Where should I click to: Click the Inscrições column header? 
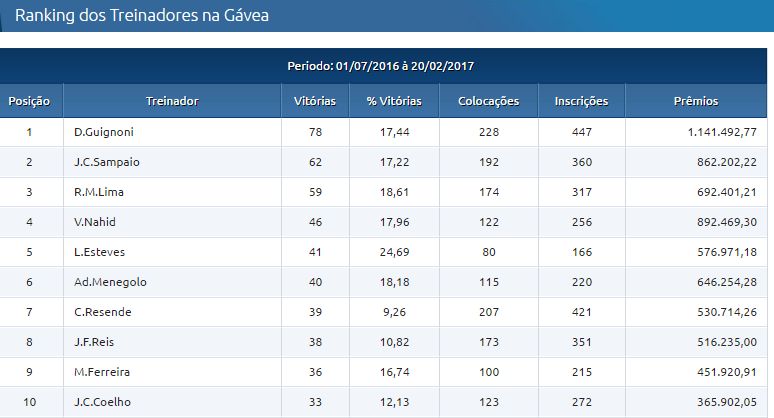point(581,101)
